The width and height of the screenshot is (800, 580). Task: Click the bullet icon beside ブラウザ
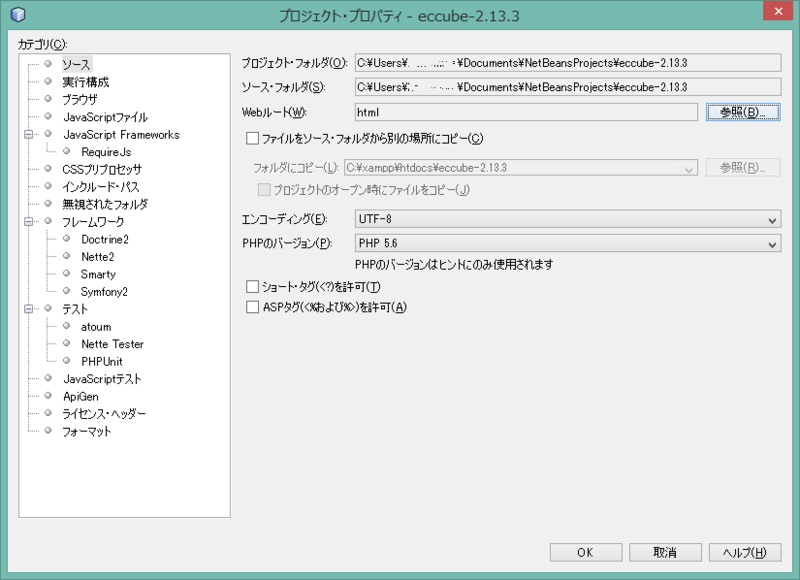(x=48, y=98)
